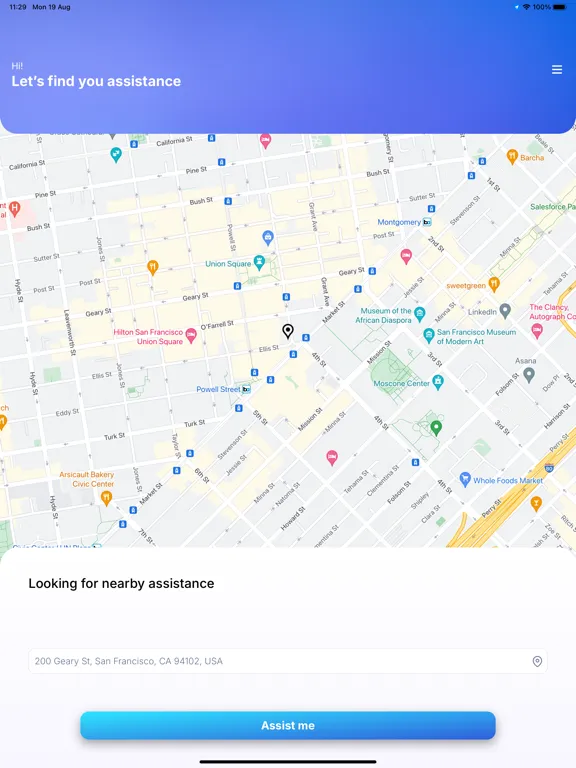Tap the Arsicault Bakery Civic Center pin
The width and height of the screenshot is (576, 768).
(x=106, y=499)
